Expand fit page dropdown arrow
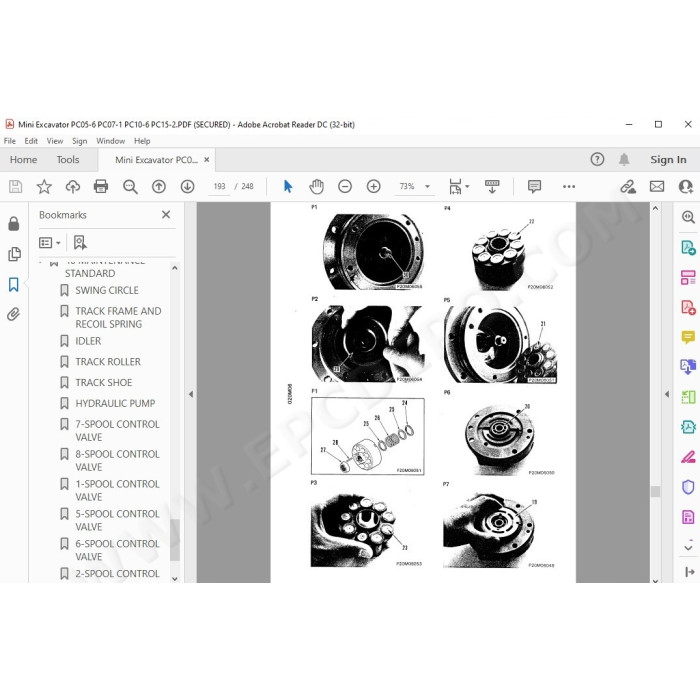This screenshot has height=700, width=700. tap(467, 186)
